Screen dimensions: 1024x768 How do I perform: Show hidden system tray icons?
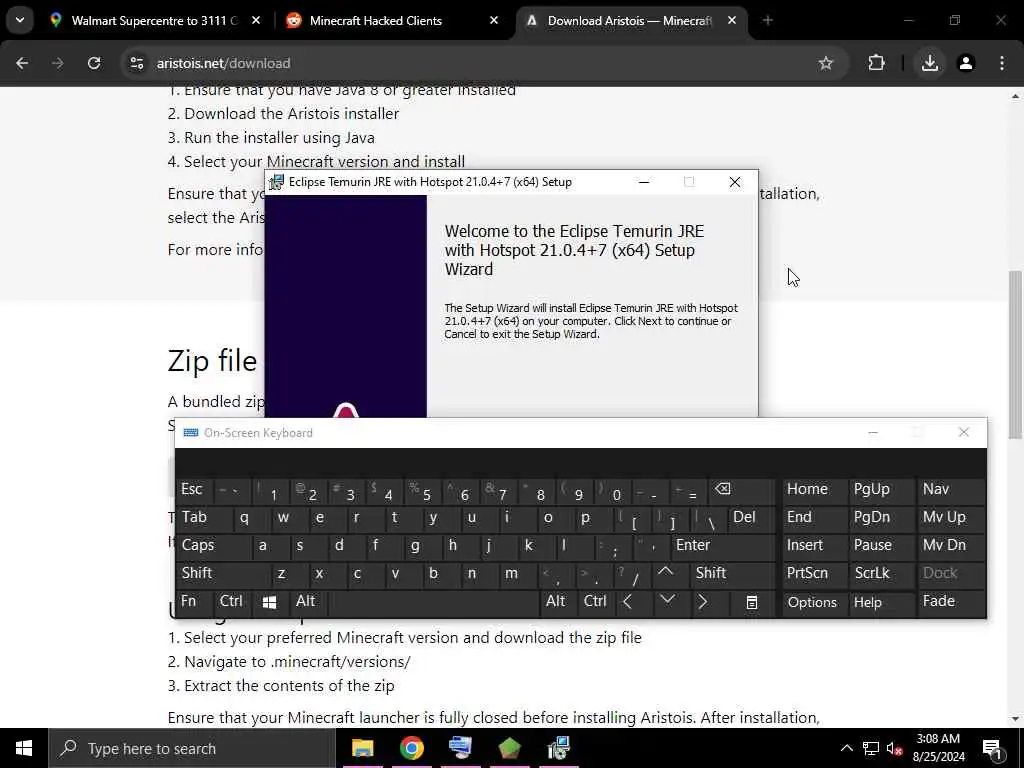click(846, 748)
